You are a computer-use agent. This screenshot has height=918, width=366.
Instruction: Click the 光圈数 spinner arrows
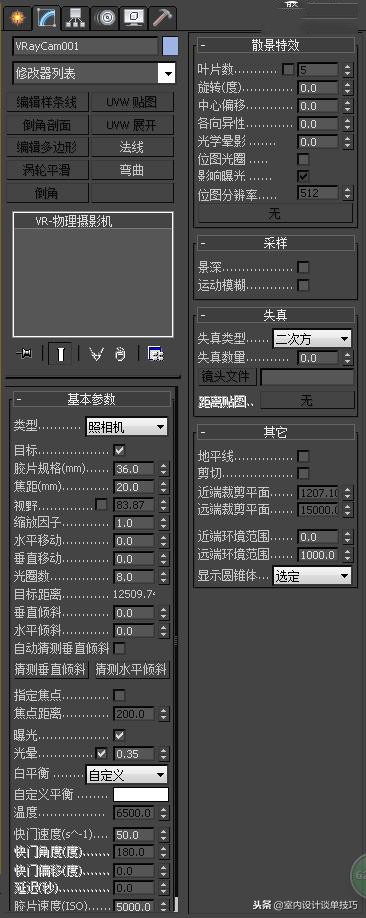pos(163,577)
